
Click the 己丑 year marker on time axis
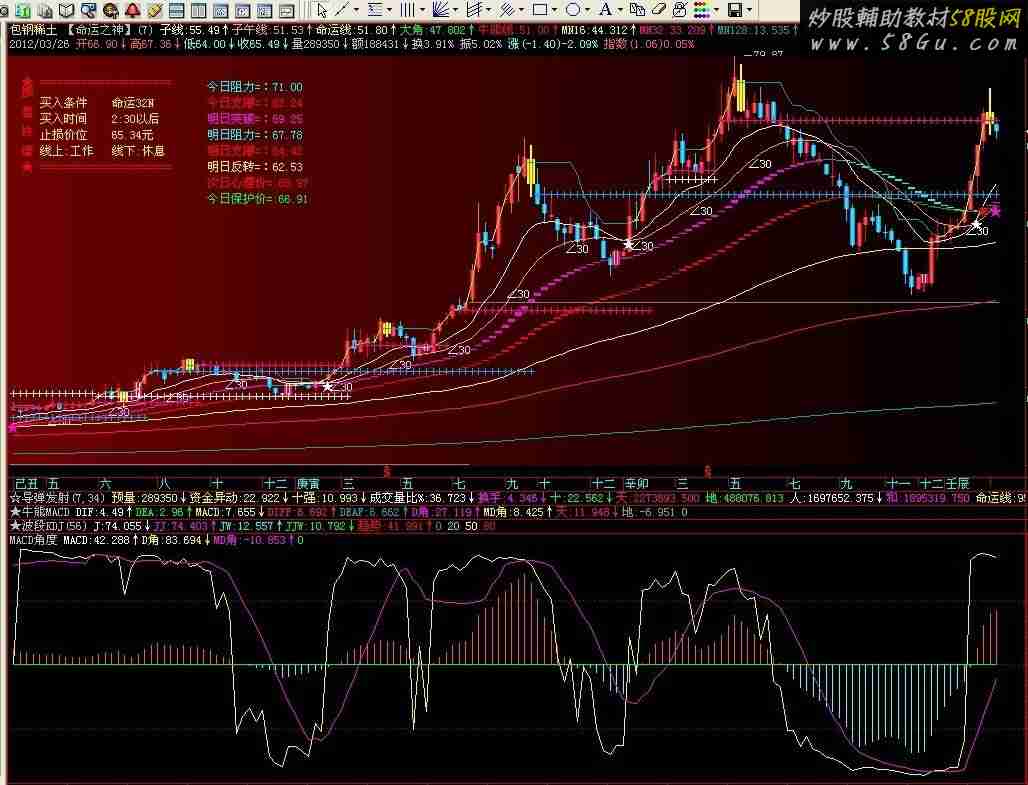click(26, 484)
